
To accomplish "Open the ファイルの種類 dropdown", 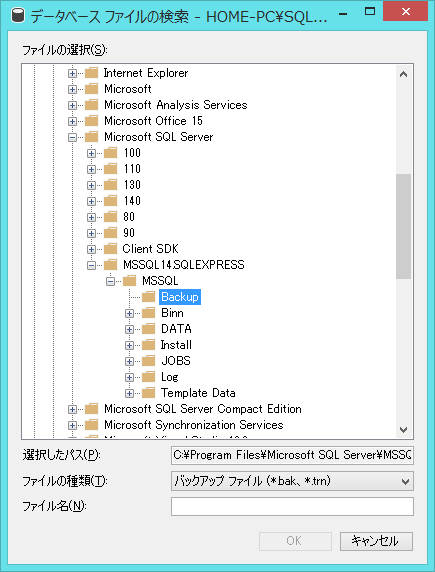I will pos(292,481).
